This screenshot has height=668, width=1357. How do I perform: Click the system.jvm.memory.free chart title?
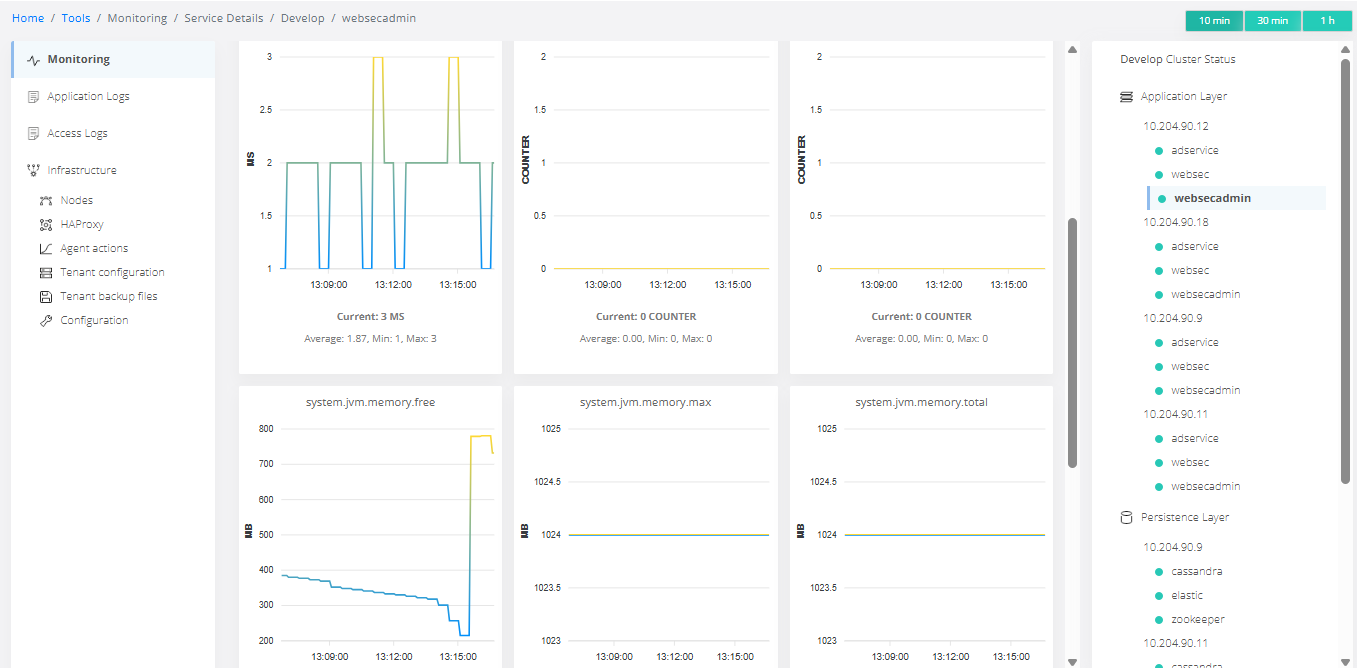coord(370,403)
